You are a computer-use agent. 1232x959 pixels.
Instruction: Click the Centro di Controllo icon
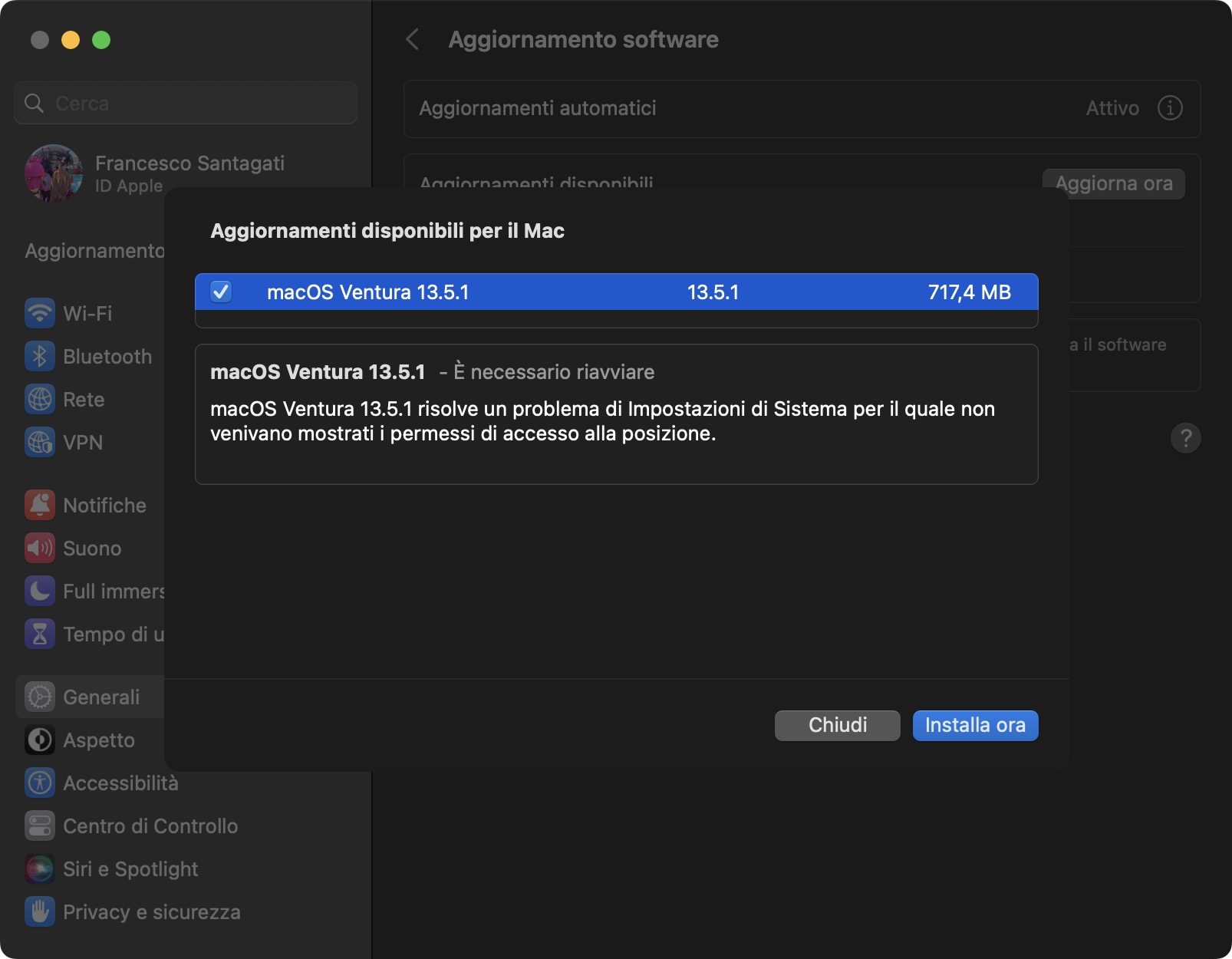pos(40,826)
